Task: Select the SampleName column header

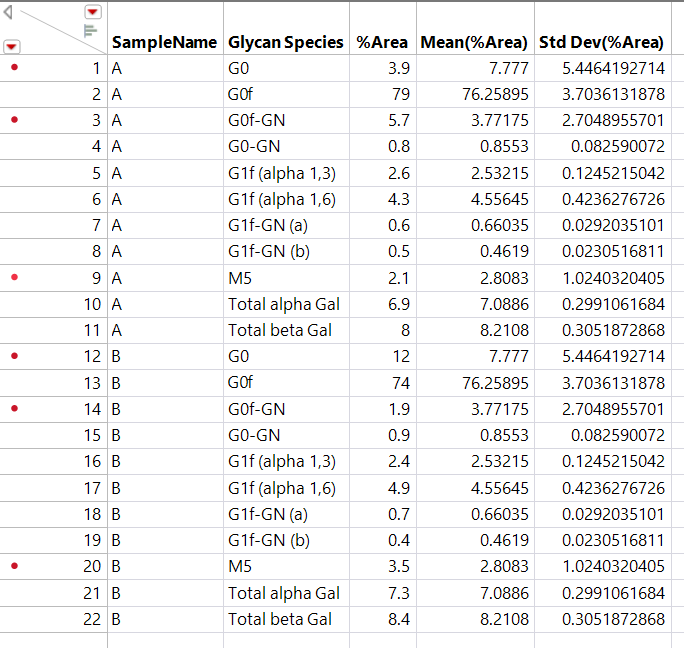Action: pyautogui.click(x=164, y=42)
